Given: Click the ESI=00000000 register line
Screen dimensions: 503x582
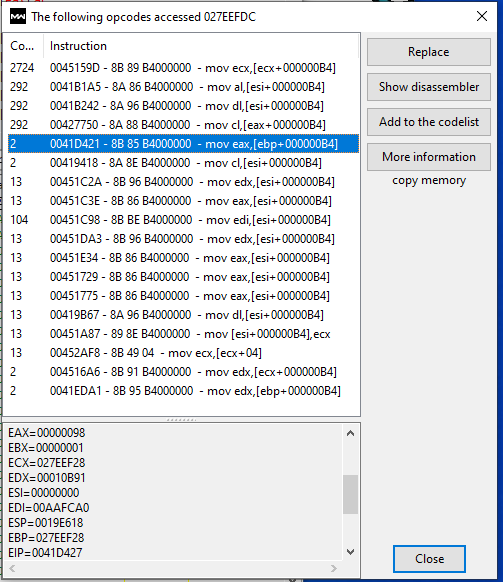Looking at the screenshot, I should point(43,493).
